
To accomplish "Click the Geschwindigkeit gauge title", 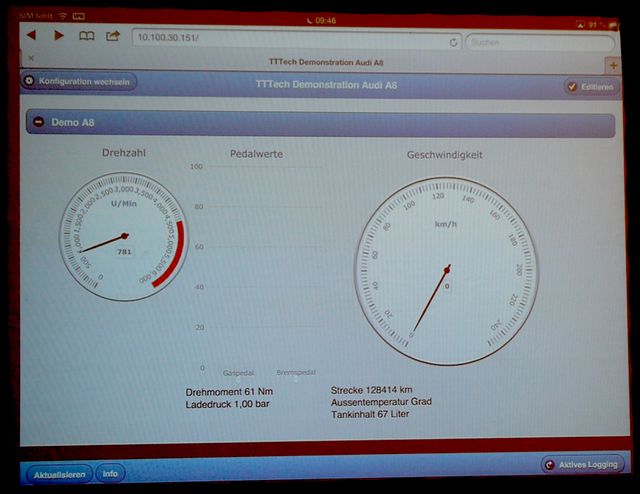I will click(444, 155).
